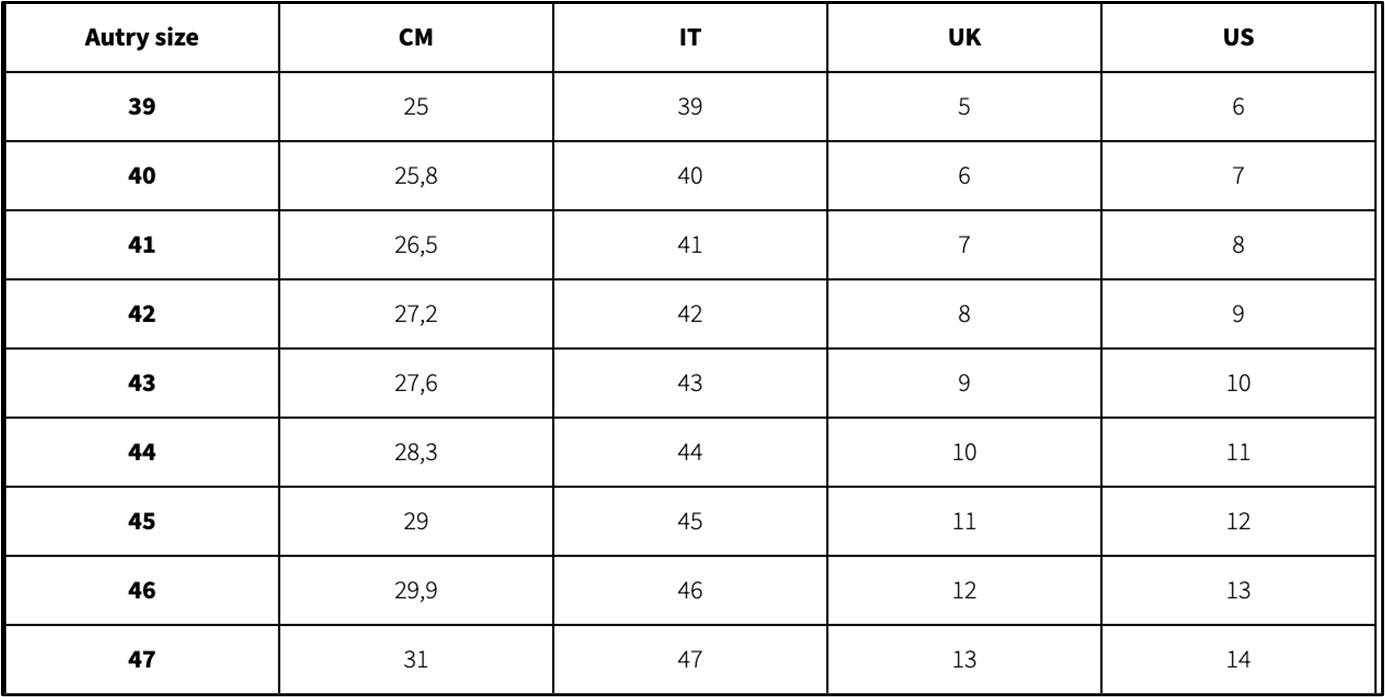The width and height of the screenshot is (1385, 697).
Task: Select the CM column header
Action: pyautogui.click(x=416, y=39)
